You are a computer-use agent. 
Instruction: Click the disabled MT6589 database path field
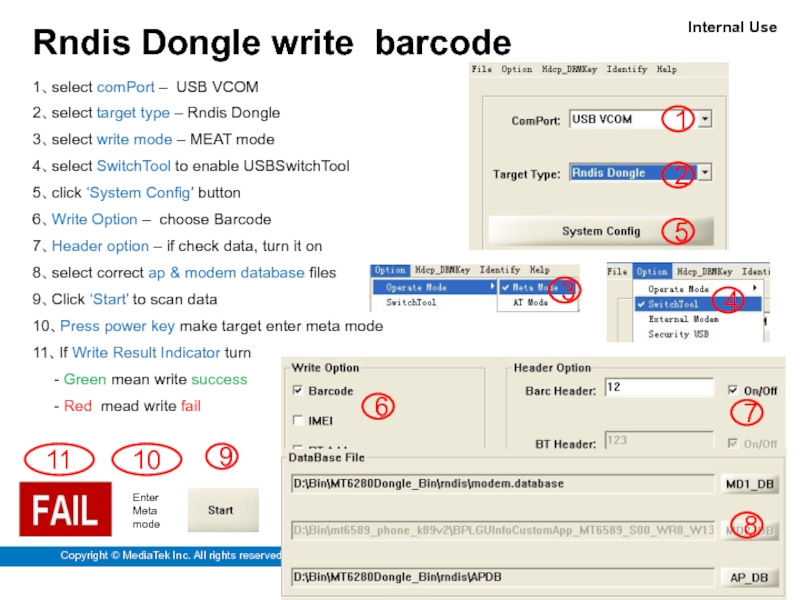tap(503, 531)
